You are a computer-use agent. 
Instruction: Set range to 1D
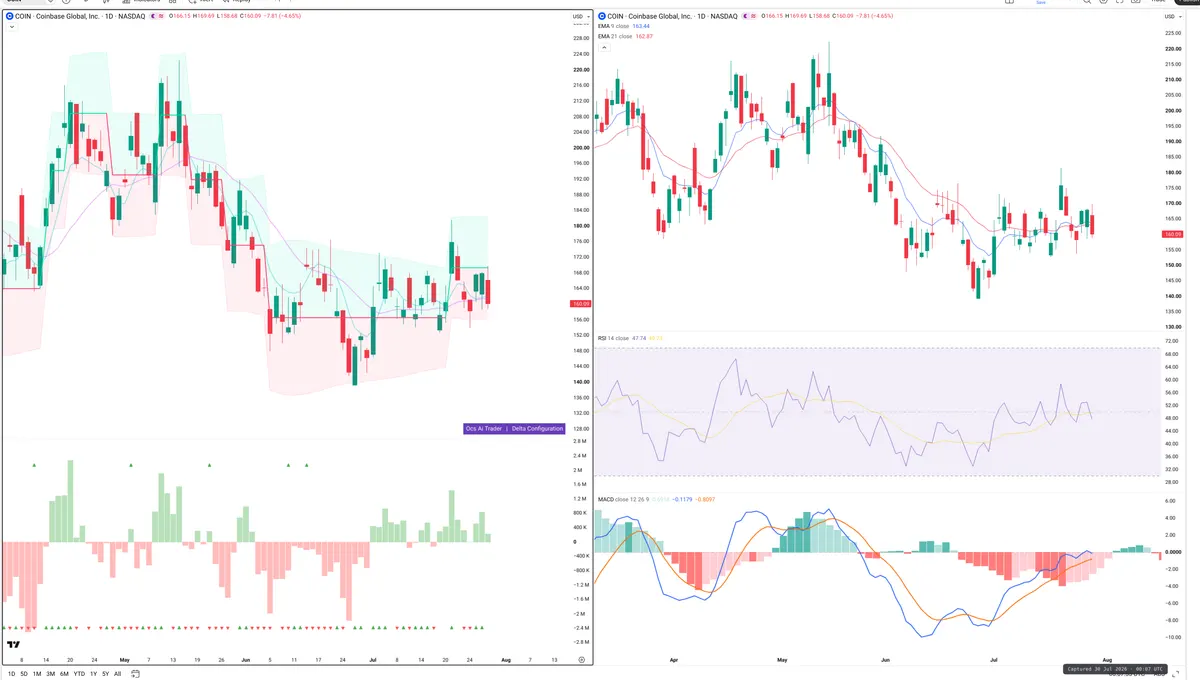12,674
